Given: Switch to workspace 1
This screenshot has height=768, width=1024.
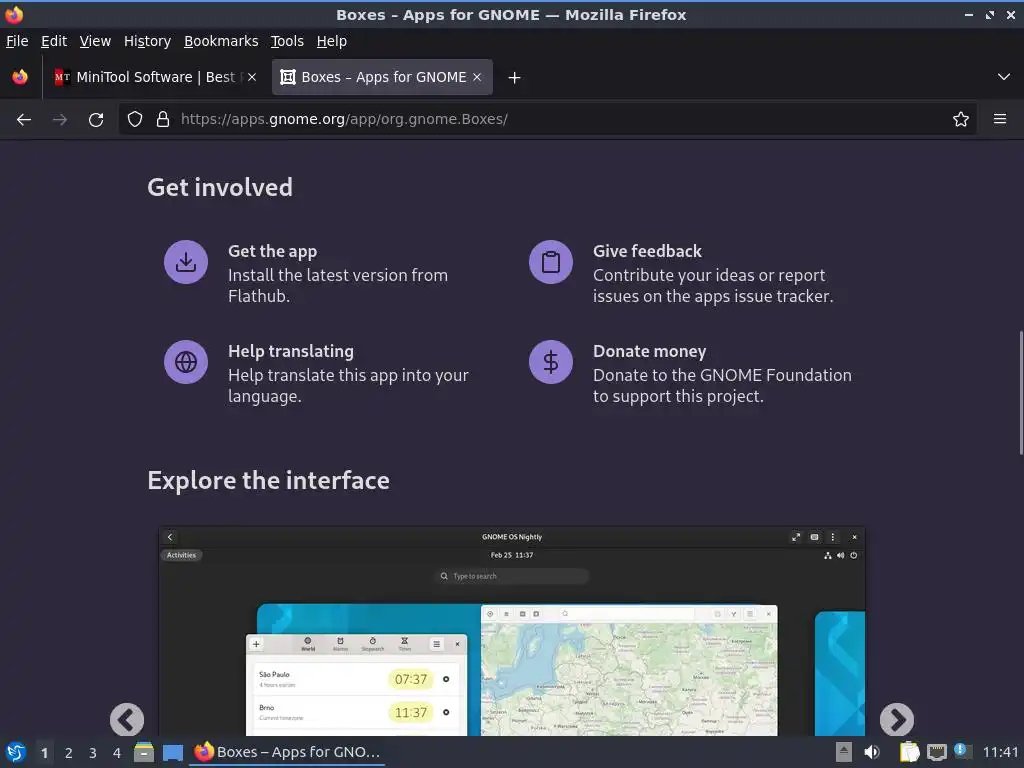Looking at the screenshot, I should click(44, 753).
